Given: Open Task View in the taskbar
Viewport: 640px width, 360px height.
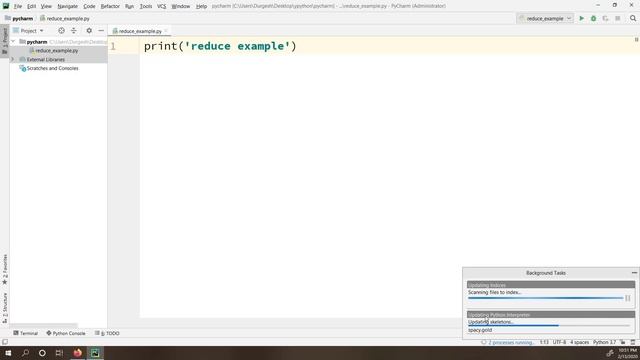Looking at the screenshot, I should tap(59, 353).
